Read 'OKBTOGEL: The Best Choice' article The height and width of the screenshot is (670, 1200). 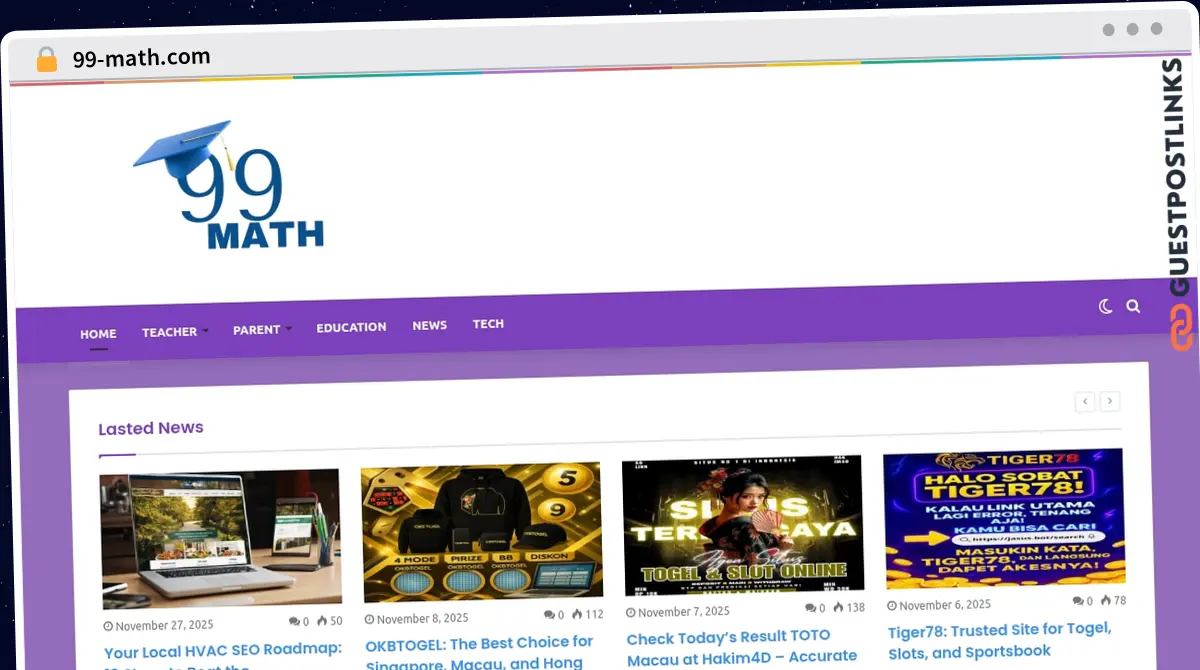479,653
